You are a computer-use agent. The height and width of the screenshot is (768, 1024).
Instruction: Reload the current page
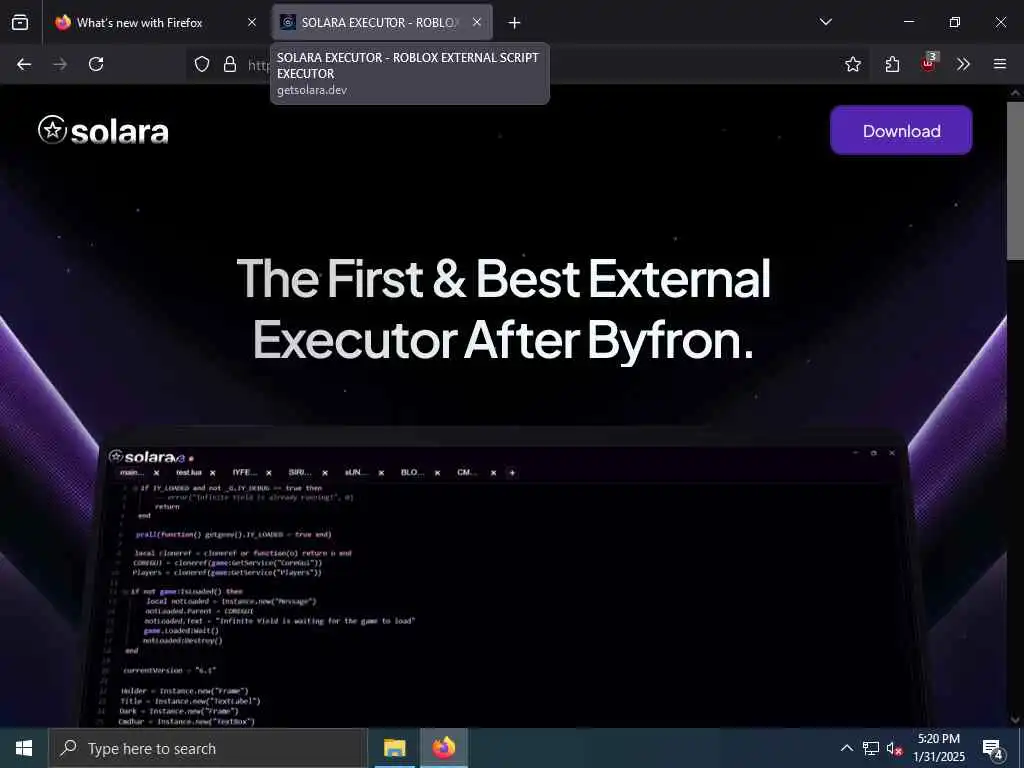pyautogui.click(x=96, y=64)
